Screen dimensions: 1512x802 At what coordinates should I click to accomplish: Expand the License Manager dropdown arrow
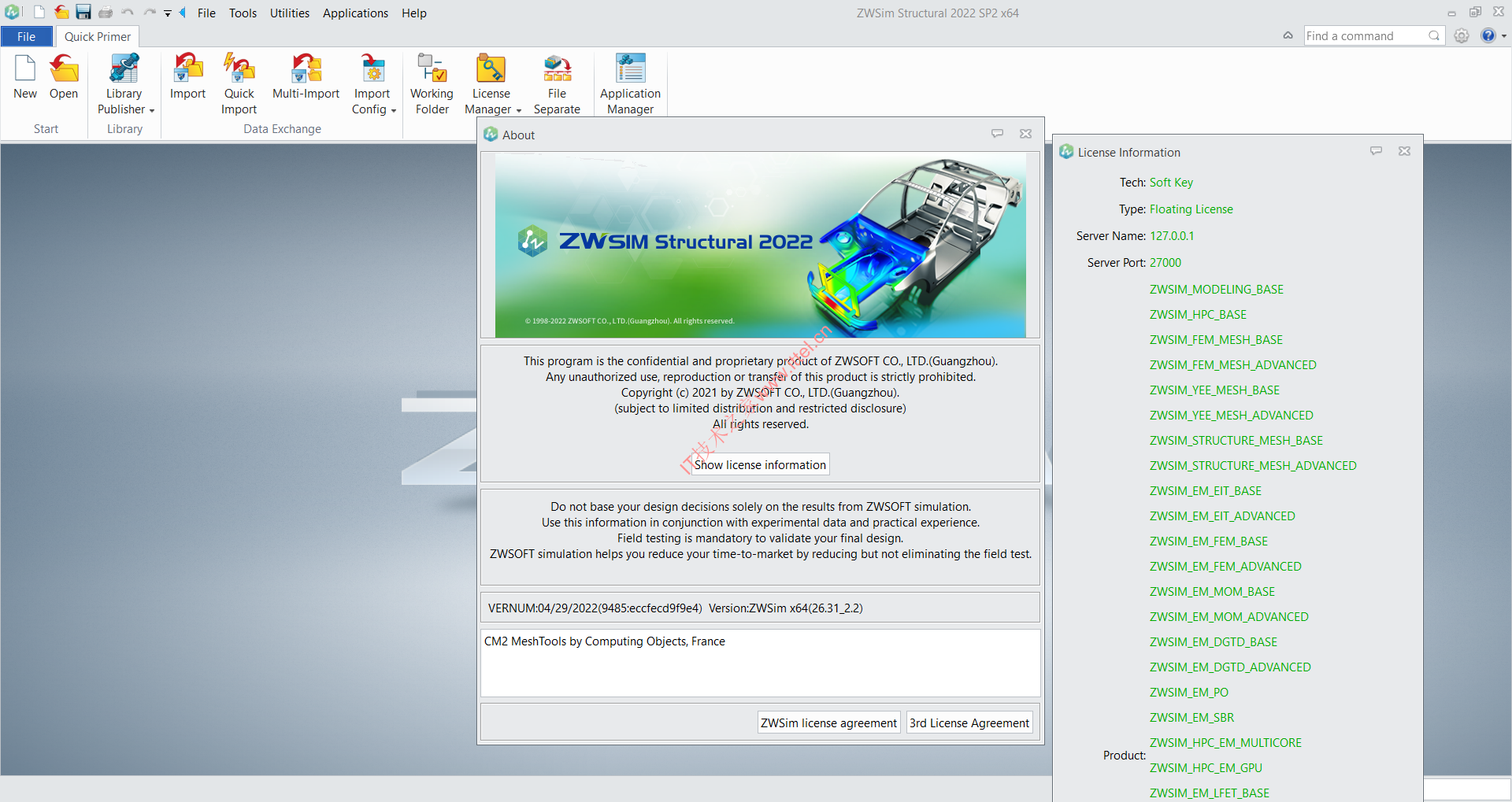(x=518, y=110)
